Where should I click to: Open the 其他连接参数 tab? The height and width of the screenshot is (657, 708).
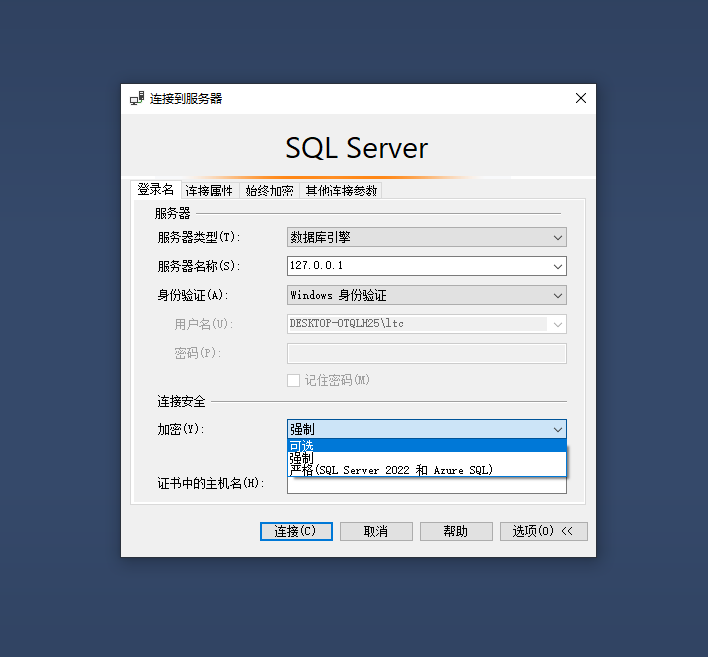(341, 191)
